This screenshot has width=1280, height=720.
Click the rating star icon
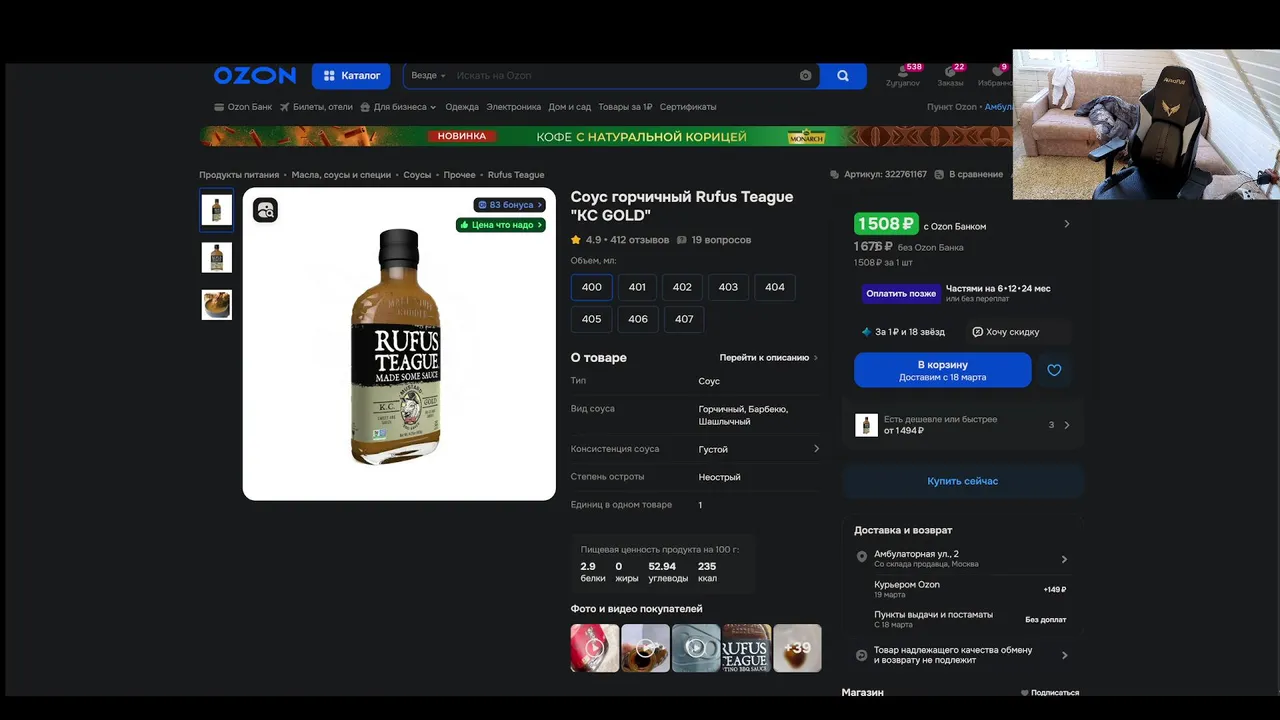[576, 240]
